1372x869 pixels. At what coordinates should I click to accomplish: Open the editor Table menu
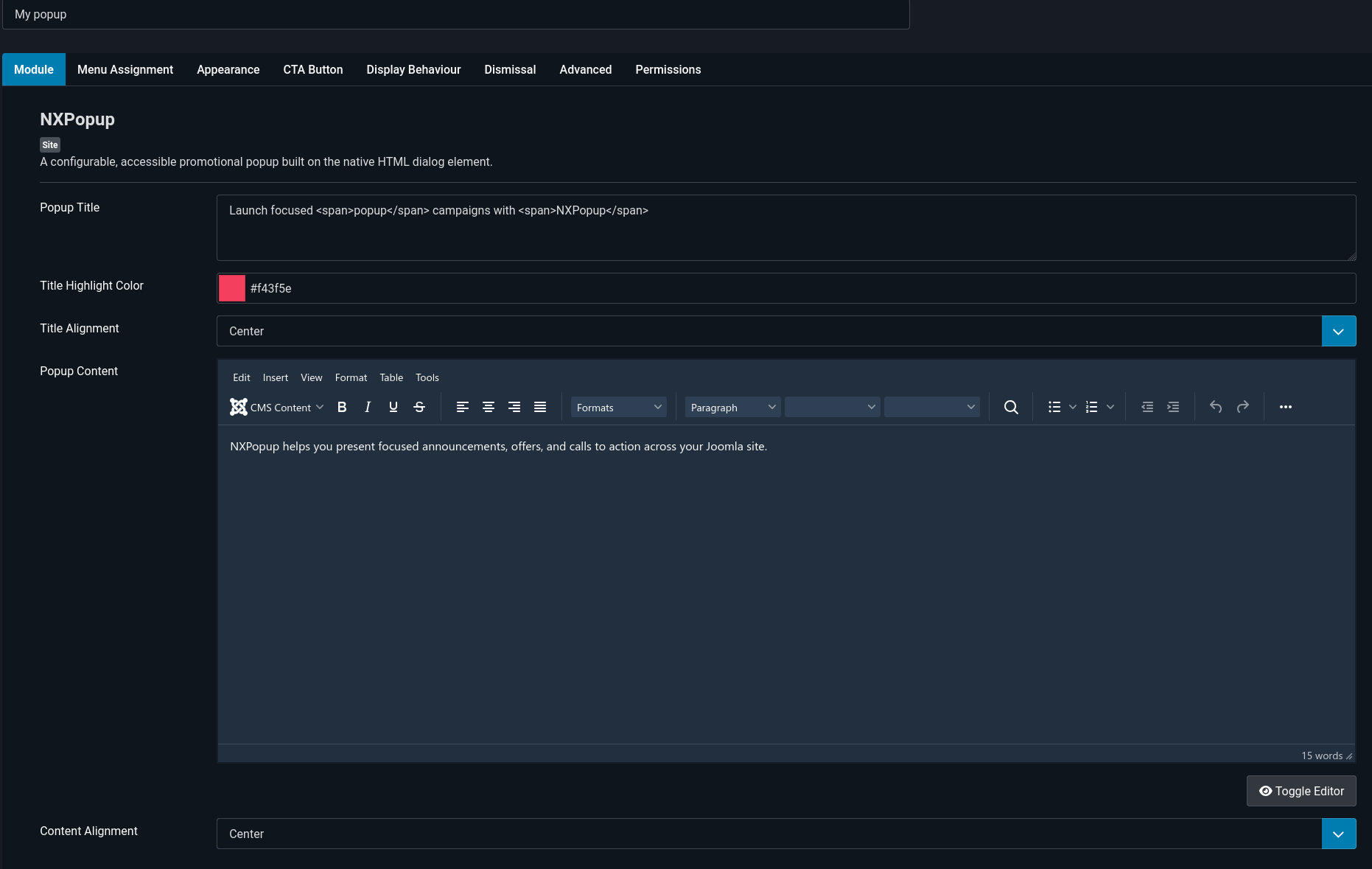click(x=391, y=377)
